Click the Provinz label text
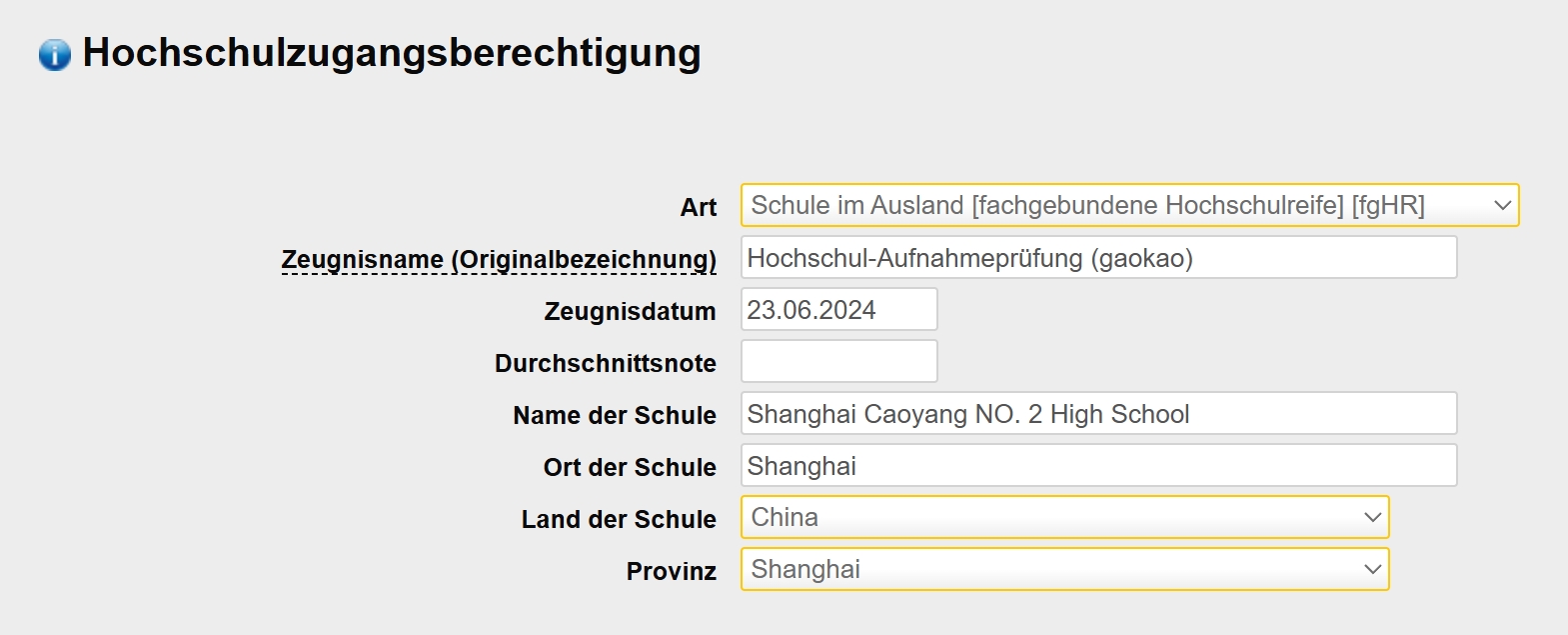Screen dimensions: 1568x635 [x=672, y=571]
